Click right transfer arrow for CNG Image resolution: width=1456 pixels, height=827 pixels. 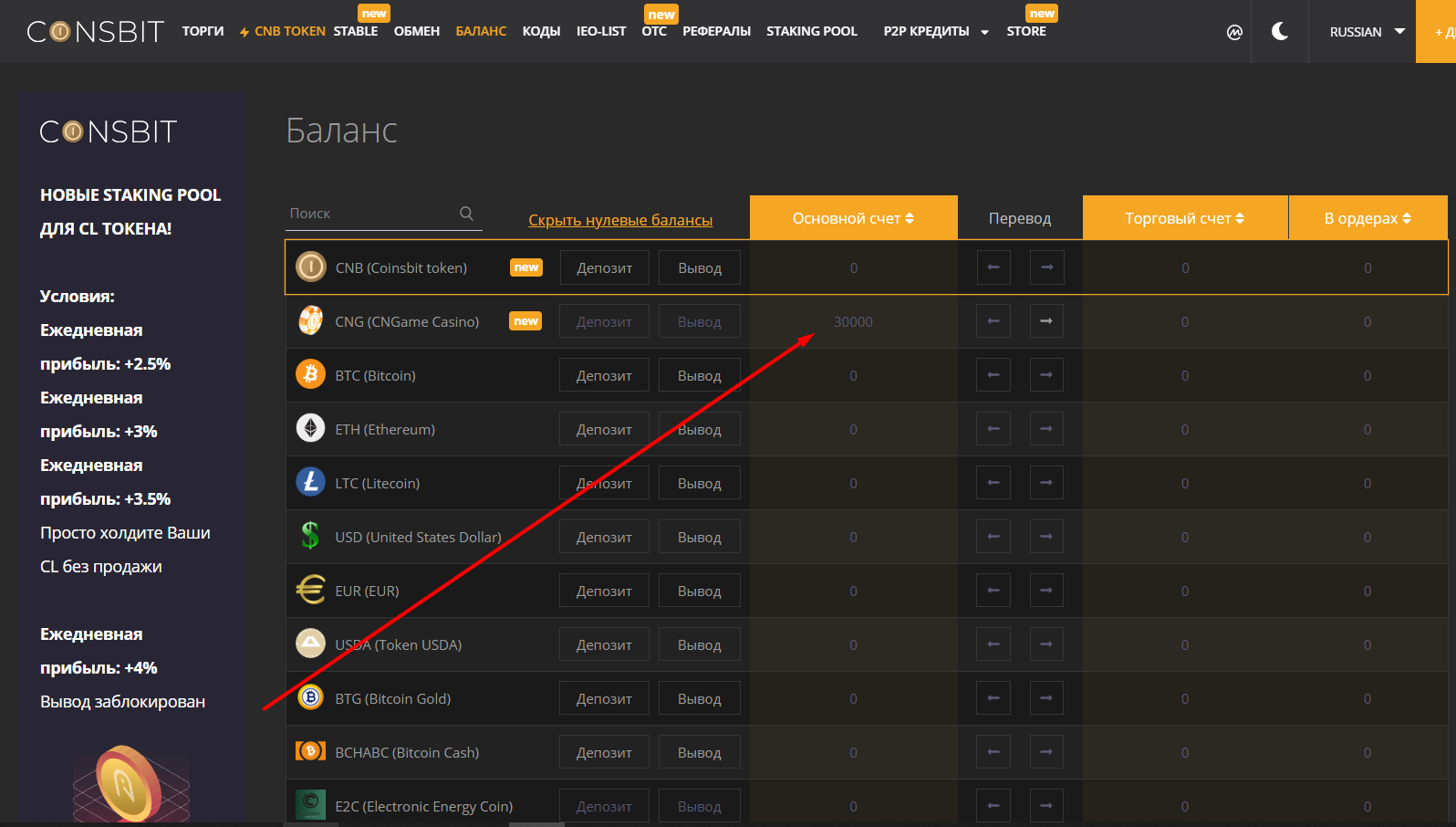1046,321
